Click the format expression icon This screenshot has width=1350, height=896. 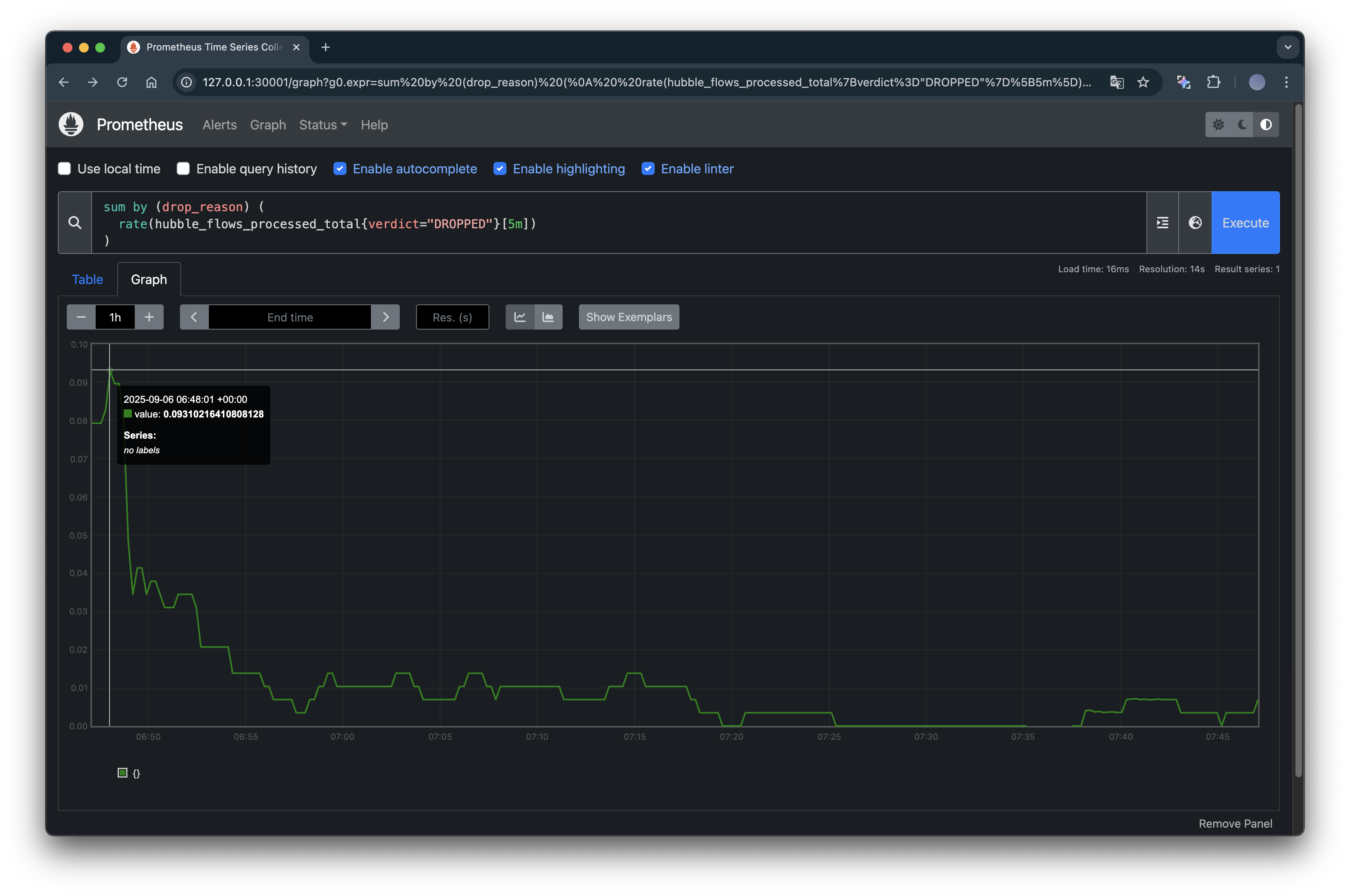click(x=1162, y=223)
